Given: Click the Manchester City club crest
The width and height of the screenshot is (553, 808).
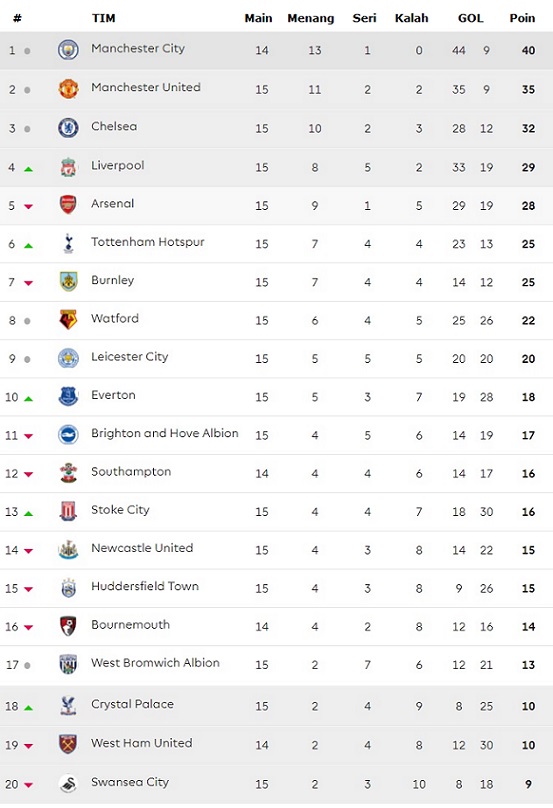Looking at the screenshot, I should [68, 50].
